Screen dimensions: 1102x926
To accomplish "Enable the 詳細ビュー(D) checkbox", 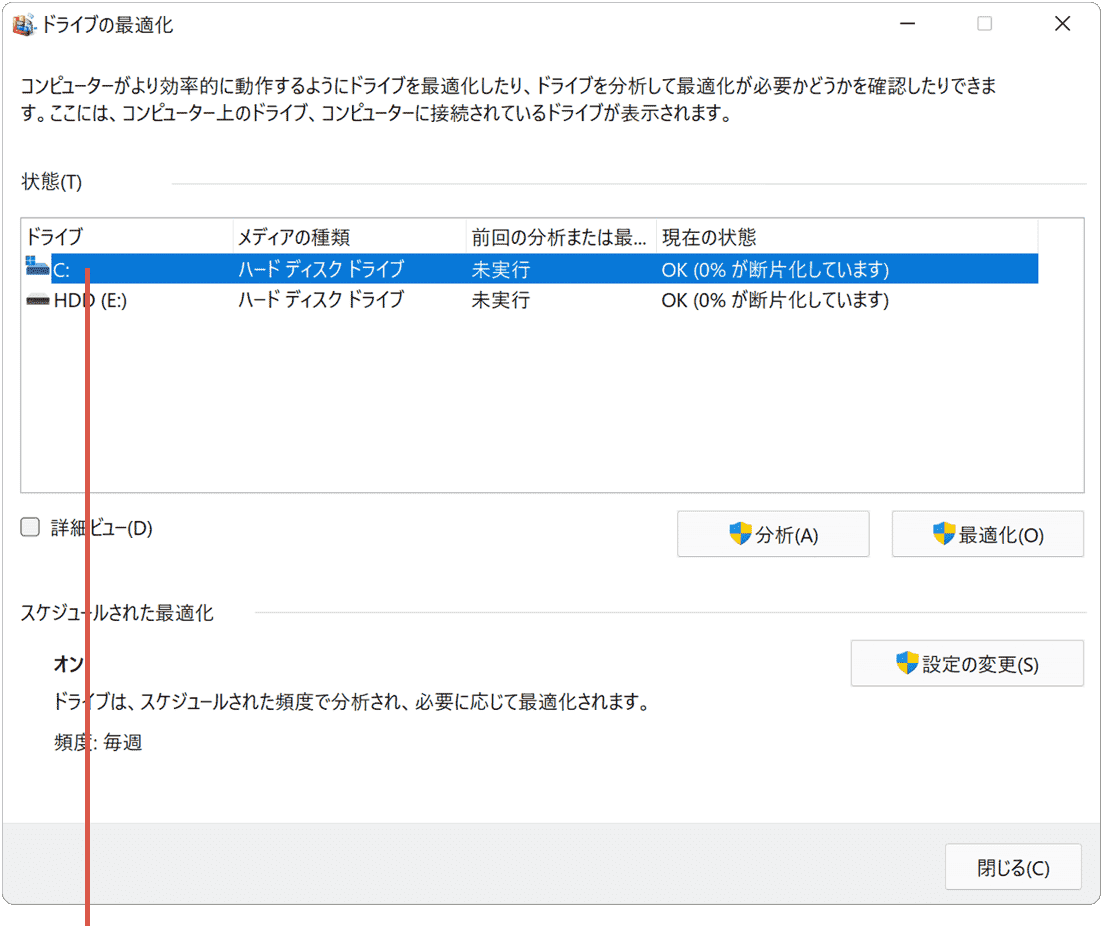I will (31, 528).
